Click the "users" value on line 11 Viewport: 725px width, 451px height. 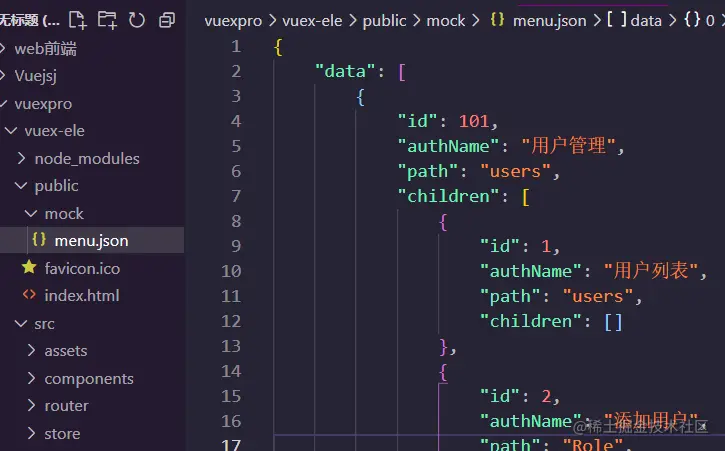click(x=597, y=296)
